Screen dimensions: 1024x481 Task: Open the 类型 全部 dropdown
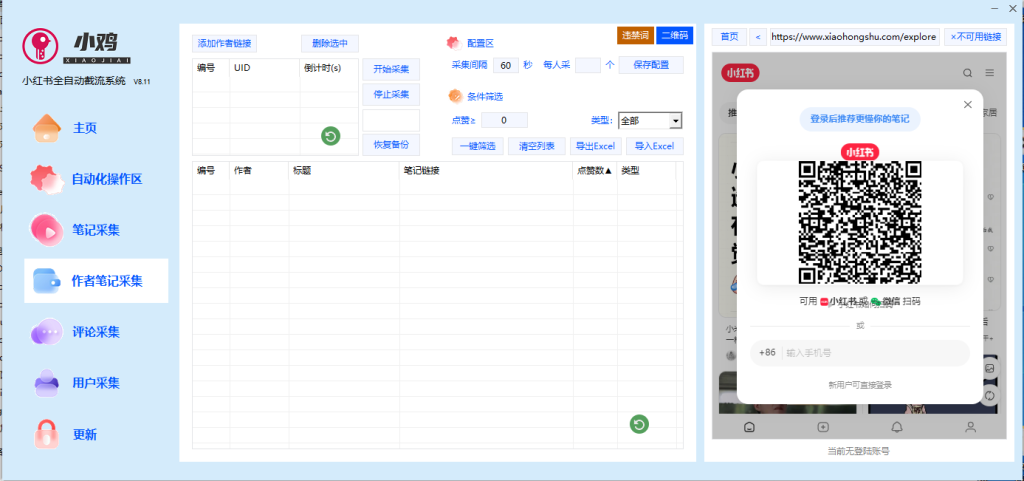coord(650,121)
